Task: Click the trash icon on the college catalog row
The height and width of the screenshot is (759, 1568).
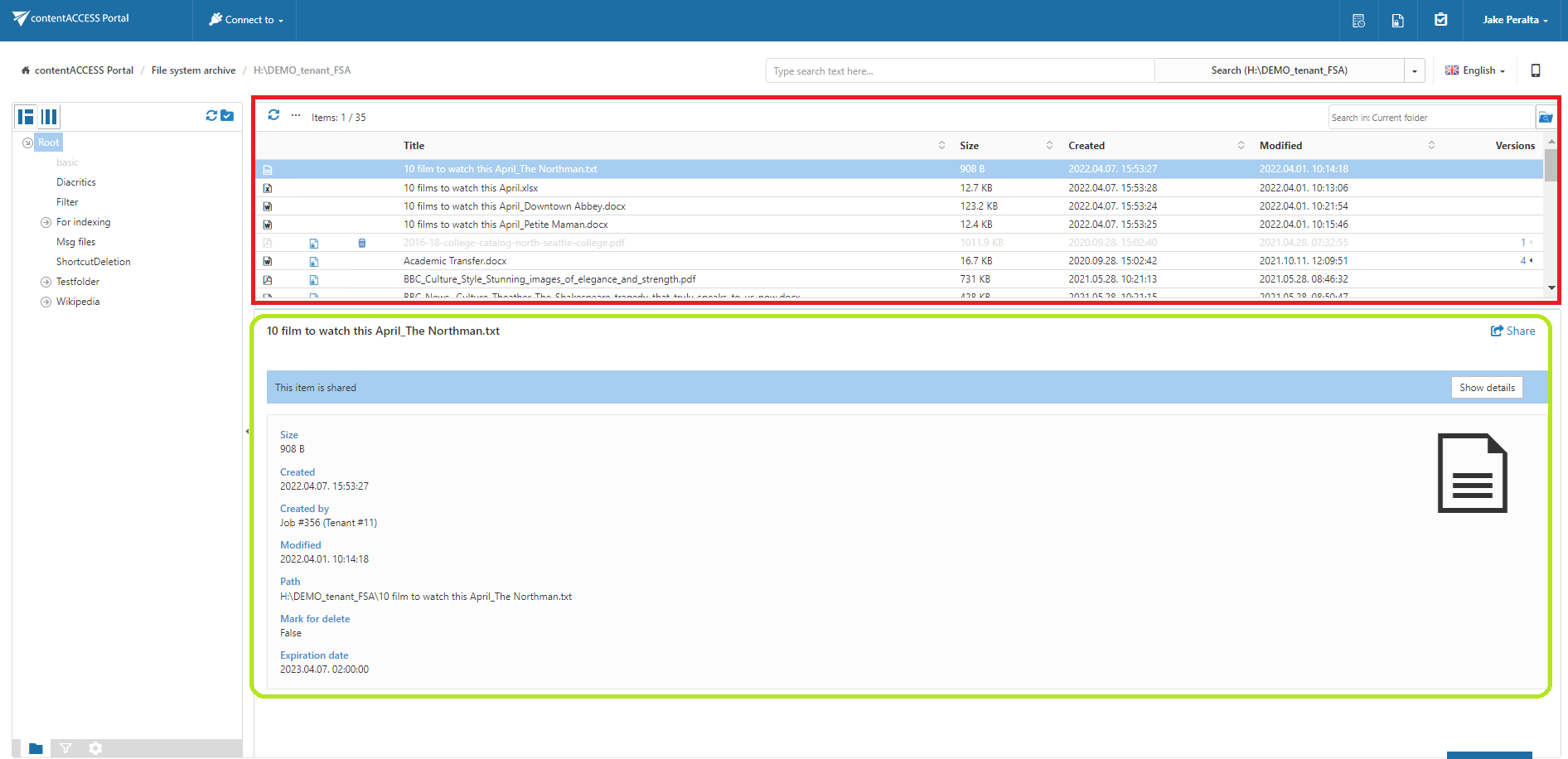Action: pyautogui.click(x=361, y=243)
